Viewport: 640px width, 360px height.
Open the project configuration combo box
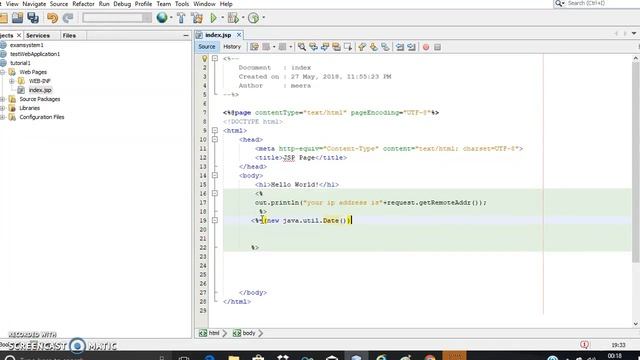pos(117,18)
